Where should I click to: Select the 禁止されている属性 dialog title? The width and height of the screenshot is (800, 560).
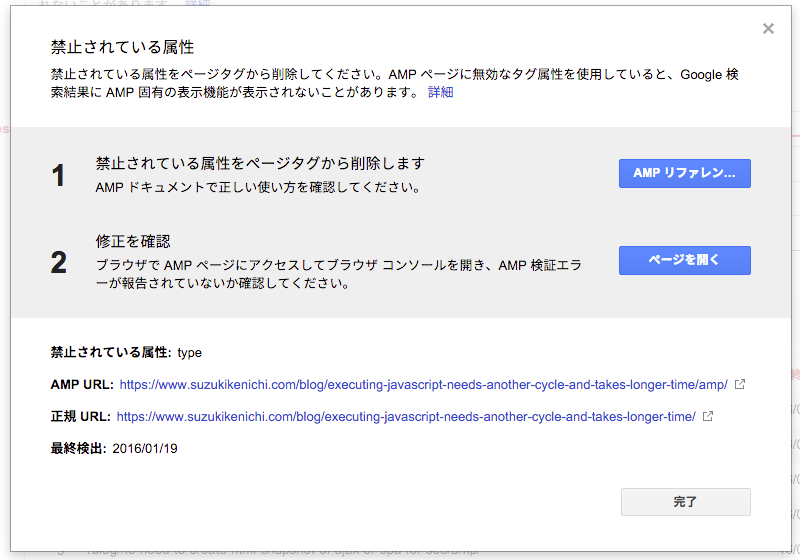click(122, 47)
